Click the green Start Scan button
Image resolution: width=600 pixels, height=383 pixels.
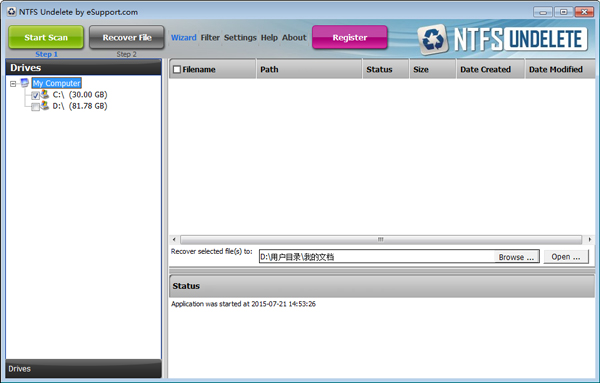(46, 37)
